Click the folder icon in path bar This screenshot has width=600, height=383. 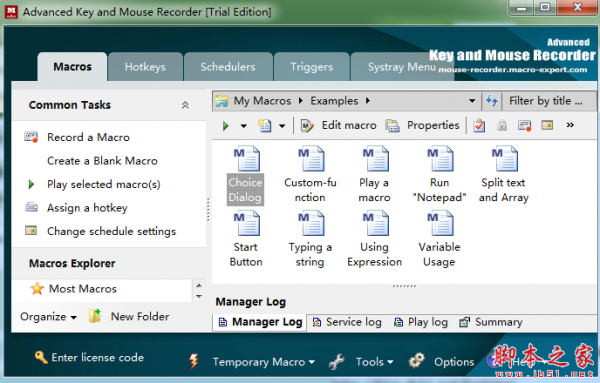pyautogui.click(x=222, y=101)
